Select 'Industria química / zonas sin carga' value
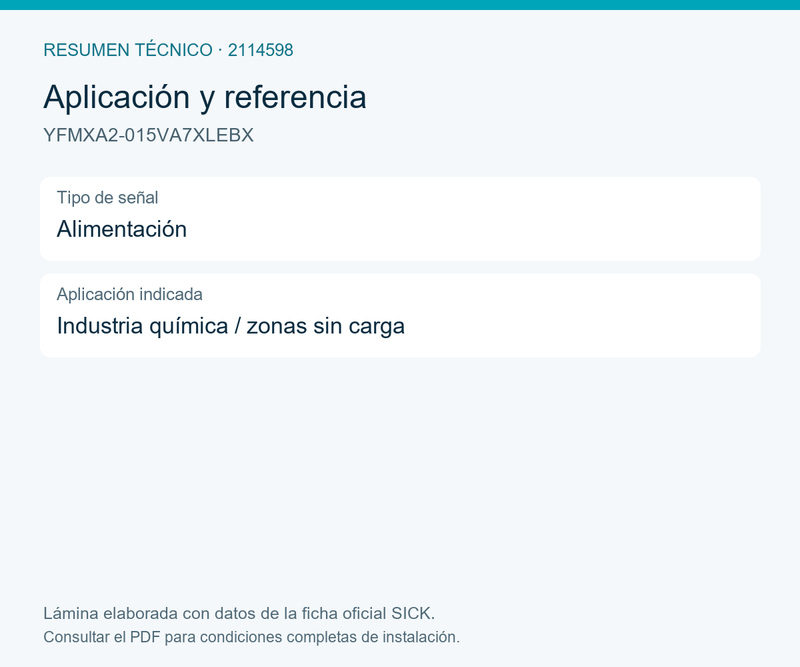This screenshot has height=667, width=800. pos(231,326)
